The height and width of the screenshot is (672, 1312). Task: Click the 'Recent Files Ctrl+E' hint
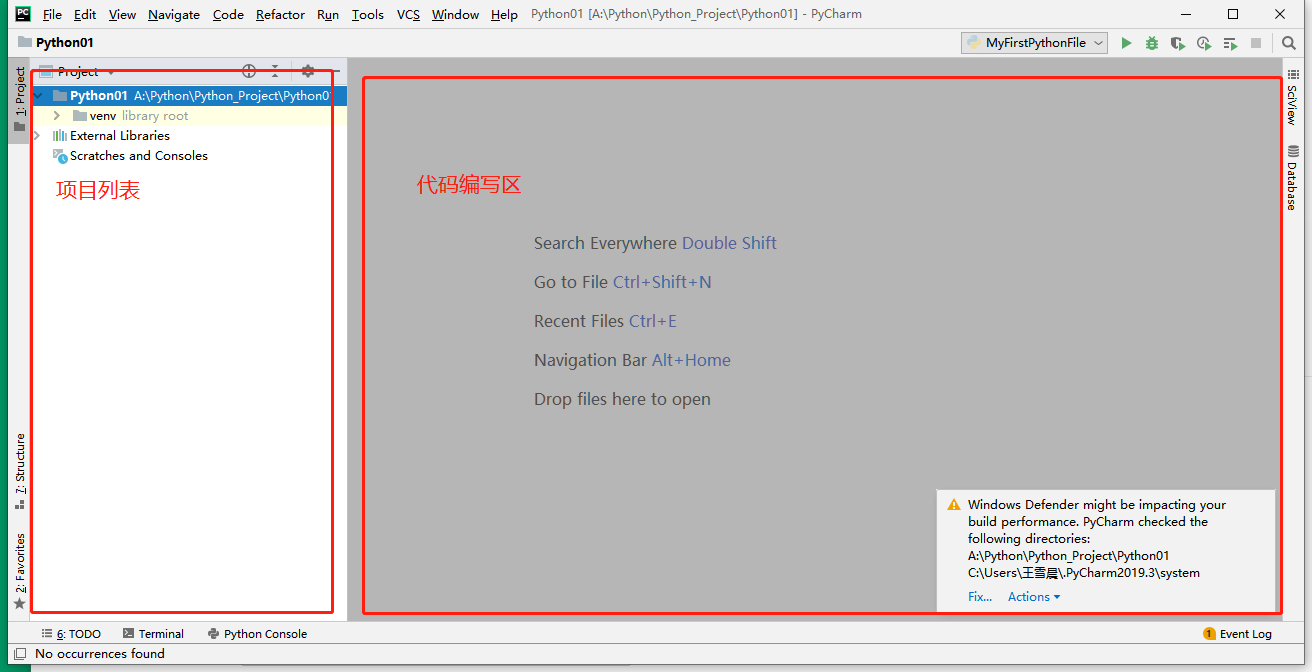pos(605,321)
